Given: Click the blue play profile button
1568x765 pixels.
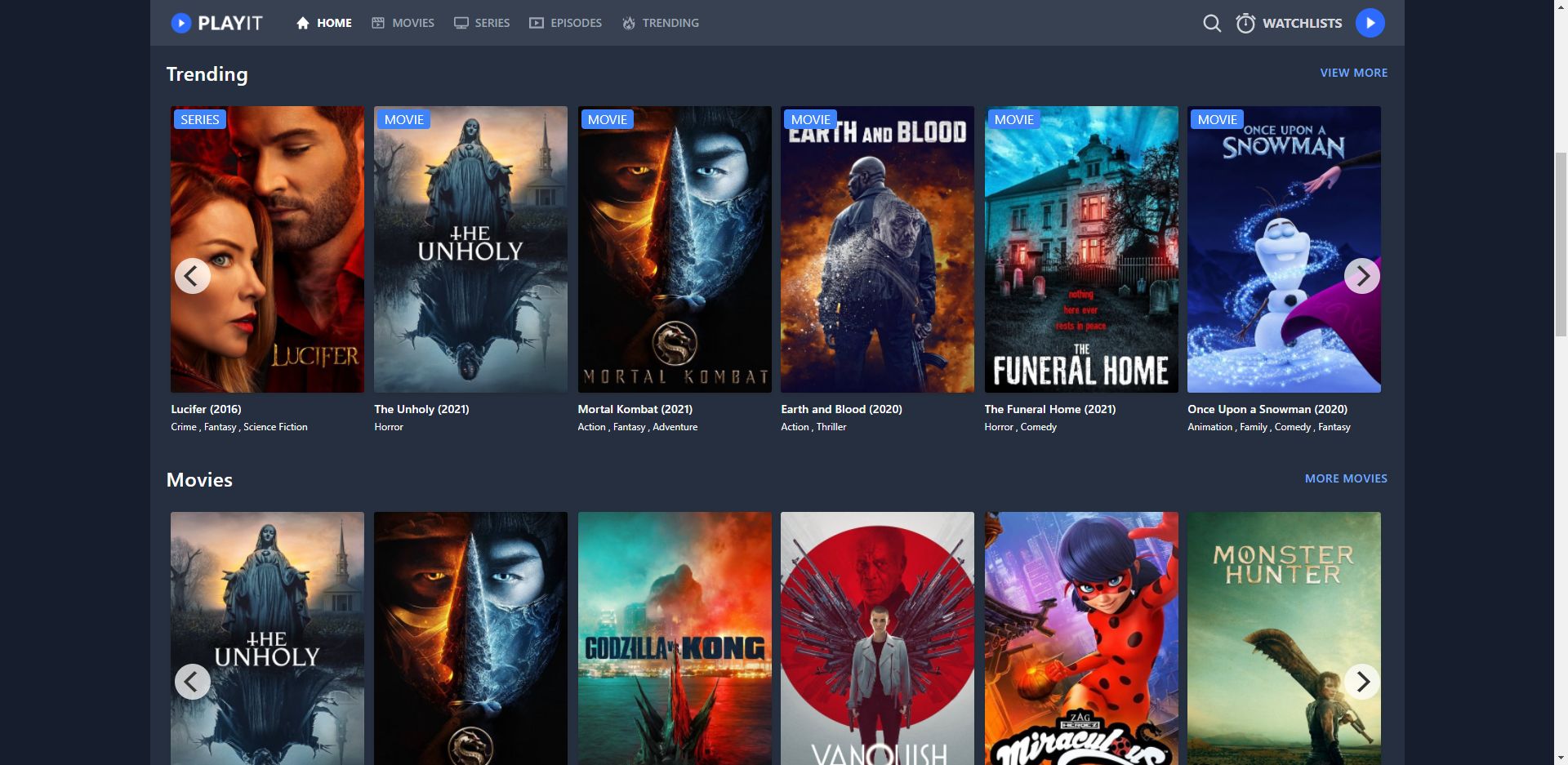Looking at the screenshot, I should [1370, 23].
